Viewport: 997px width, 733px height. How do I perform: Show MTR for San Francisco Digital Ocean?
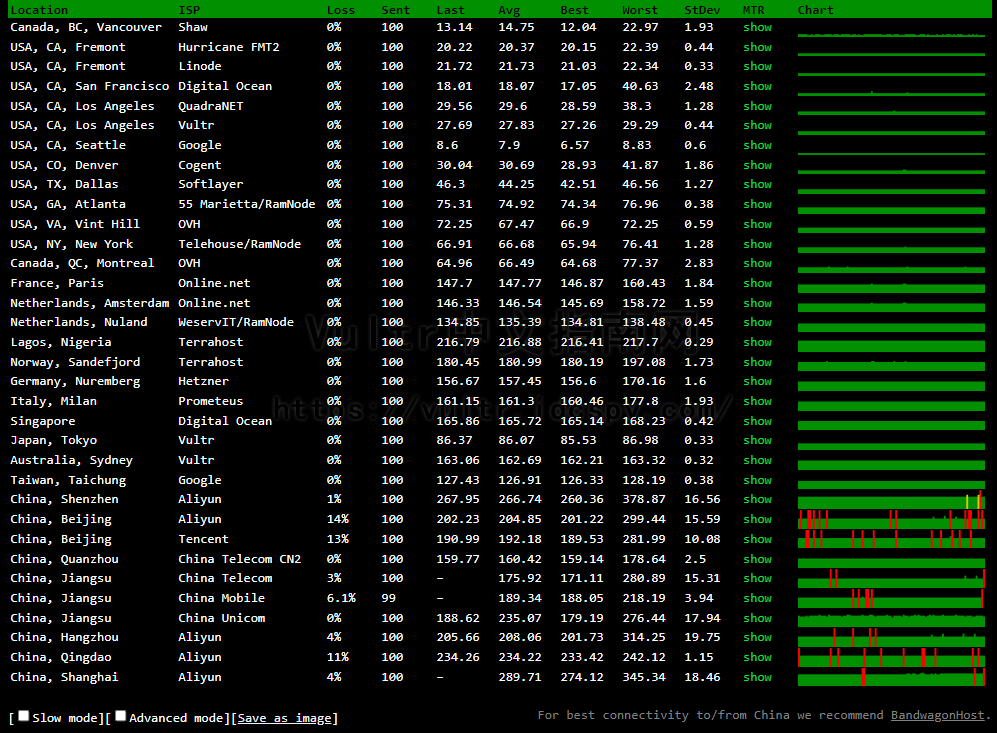[x=757, y=86]
